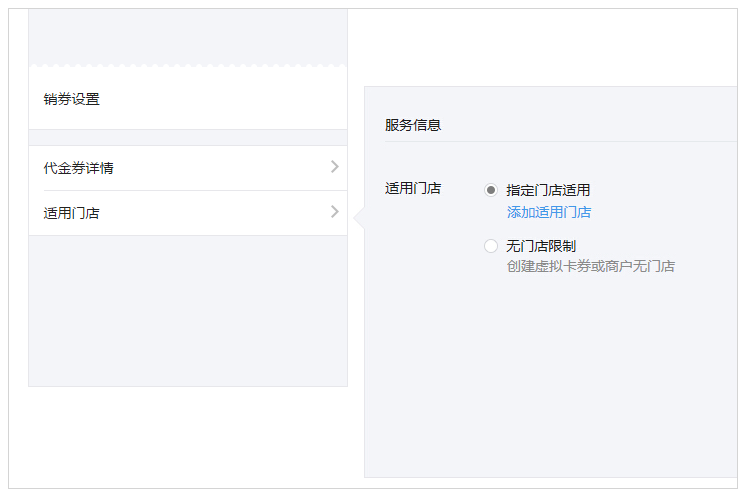The height and width of the screenshot is (496, 750).
Task: Open the 代金券详情 menu item
Action: pyautogui.click(x=188, y=168)
